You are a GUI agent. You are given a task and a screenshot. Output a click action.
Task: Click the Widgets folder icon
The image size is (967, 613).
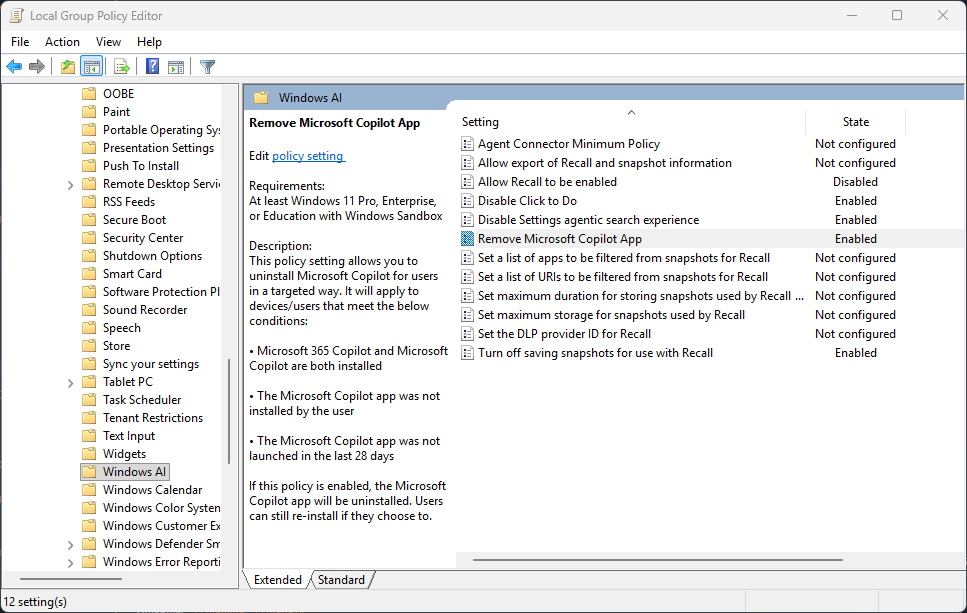tap(89, 454)
